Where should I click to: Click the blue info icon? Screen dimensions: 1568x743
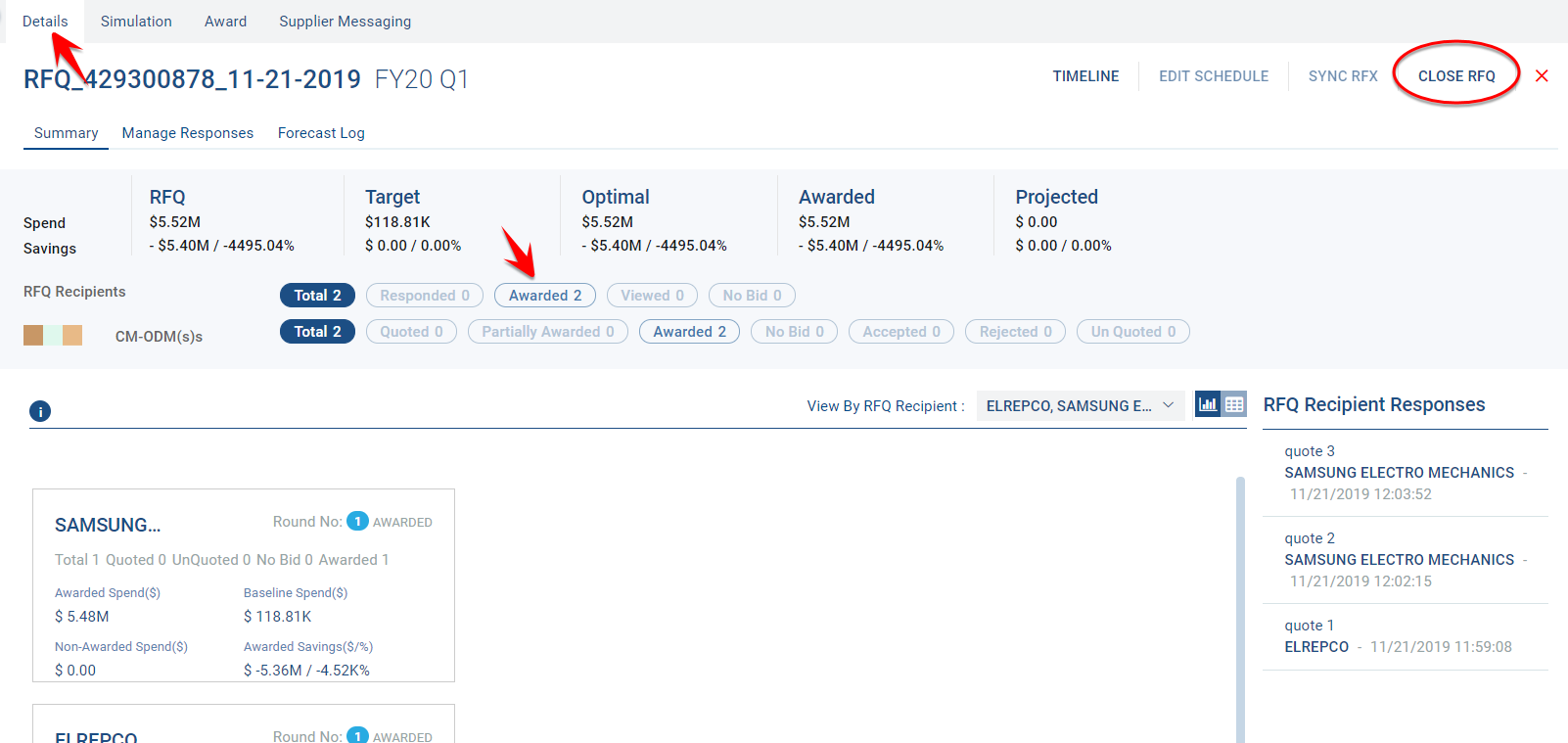point(40,411)
